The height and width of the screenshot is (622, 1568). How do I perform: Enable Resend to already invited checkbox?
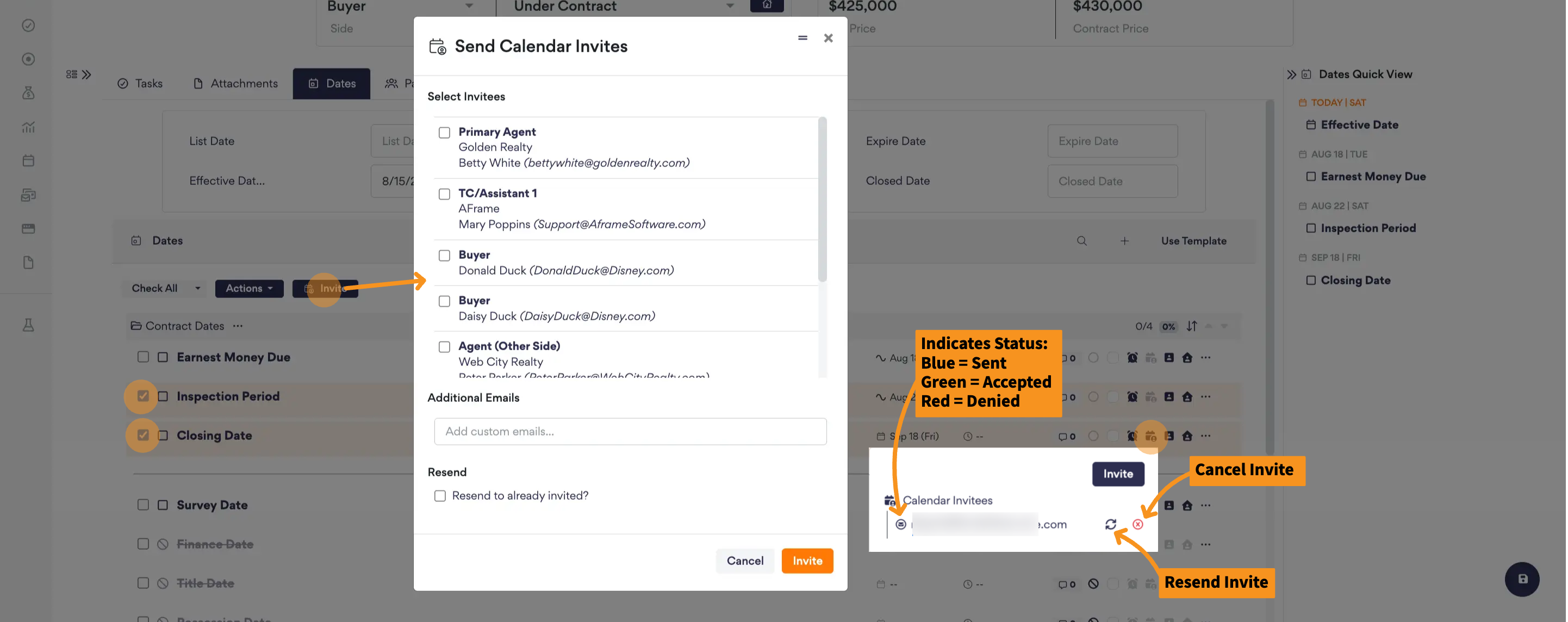tap(439, 495)
